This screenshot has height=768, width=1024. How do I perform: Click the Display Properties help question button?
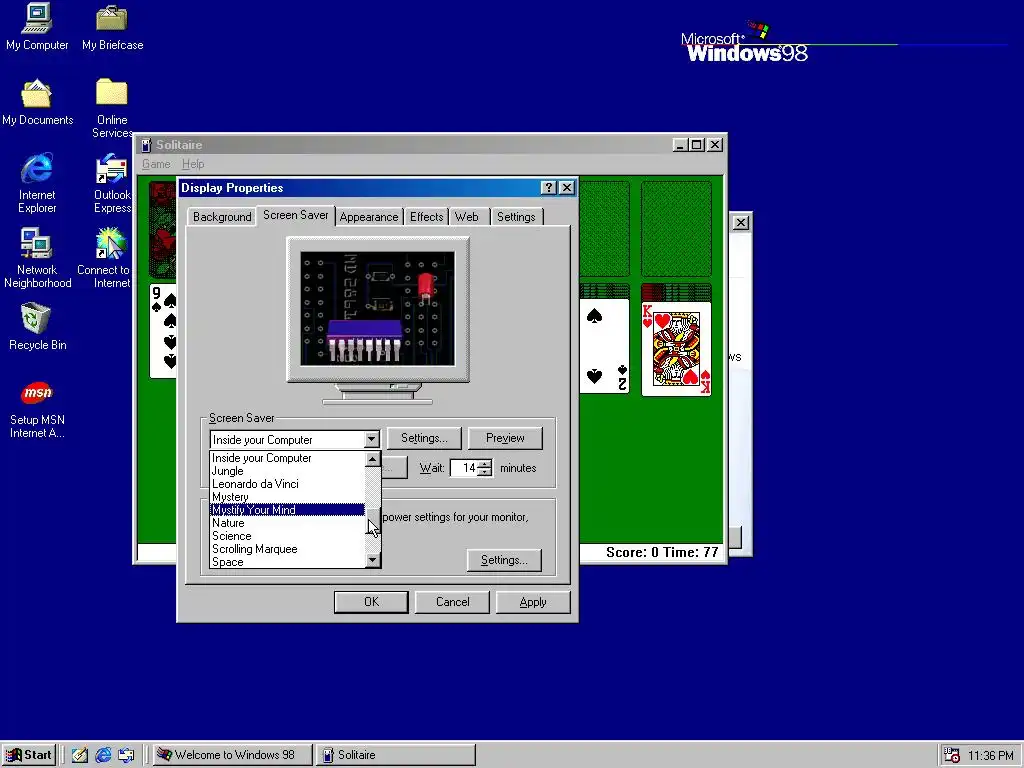(549, 188)
